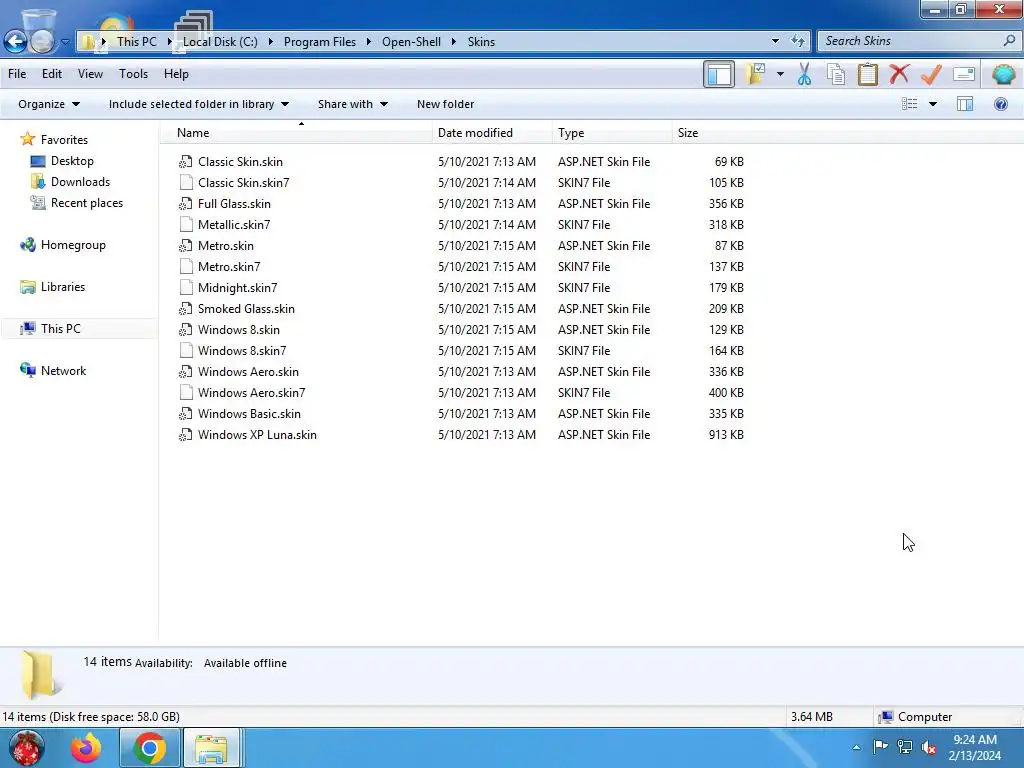Launch Chrome from the taskbar
Image resolution: width=1024 pixels, height=768 pixels.
150,748
